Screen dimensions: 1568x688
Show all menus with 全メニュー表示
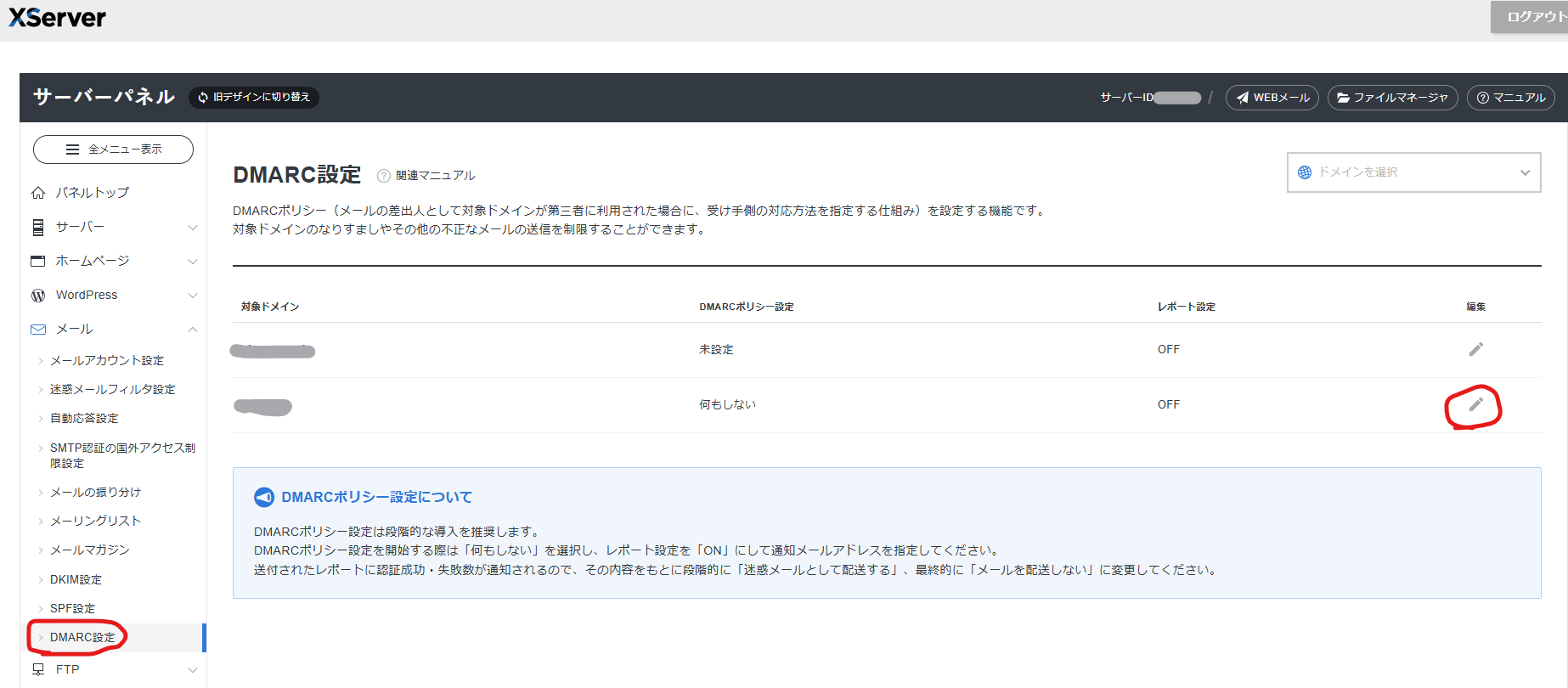(x=113, y=149)
